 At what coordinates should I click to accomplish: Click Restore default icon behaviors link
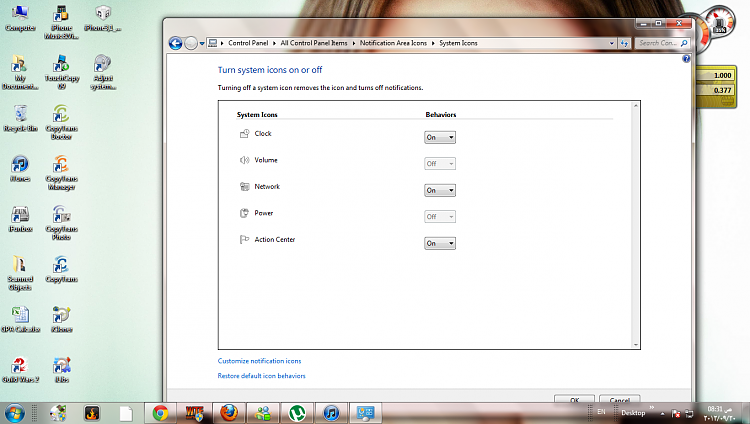coord(261,376)
